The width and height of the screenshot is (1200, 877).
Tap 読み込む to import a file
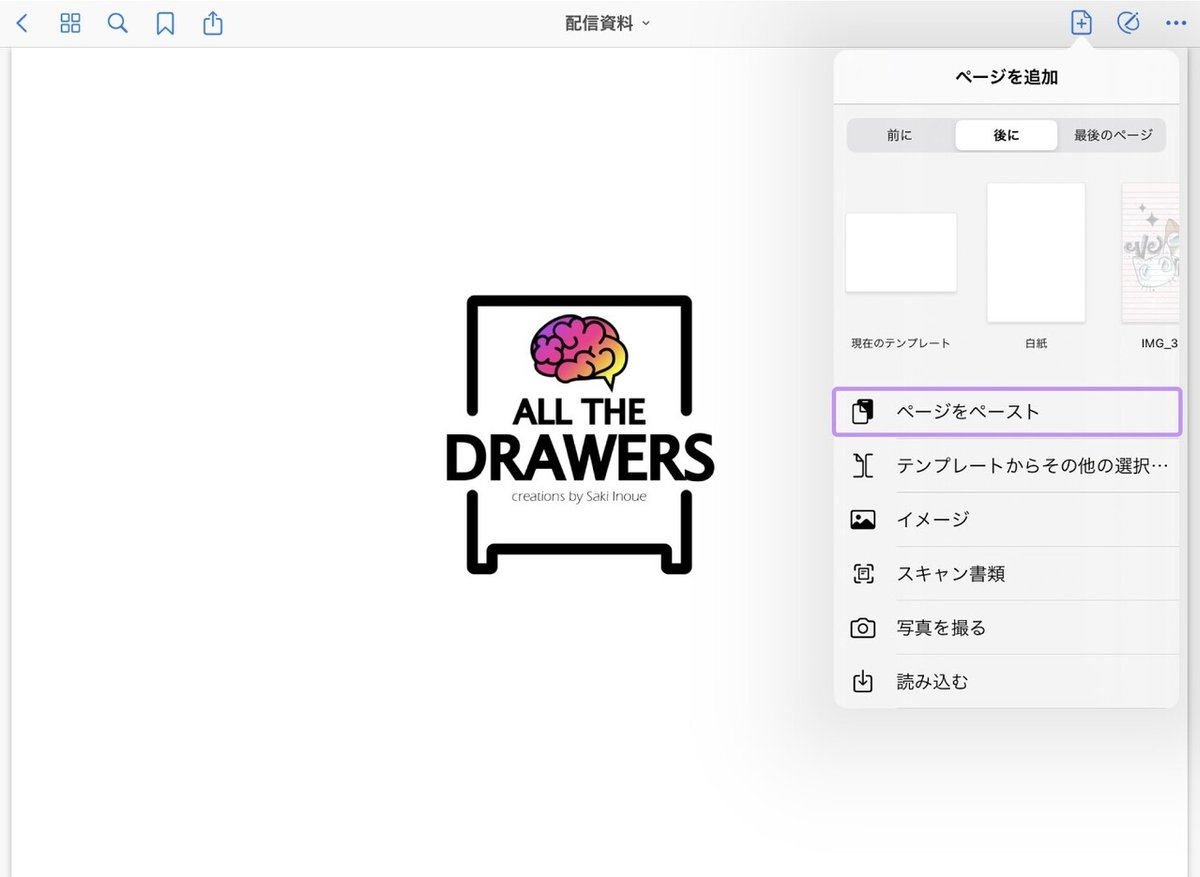pos(1007,682)
